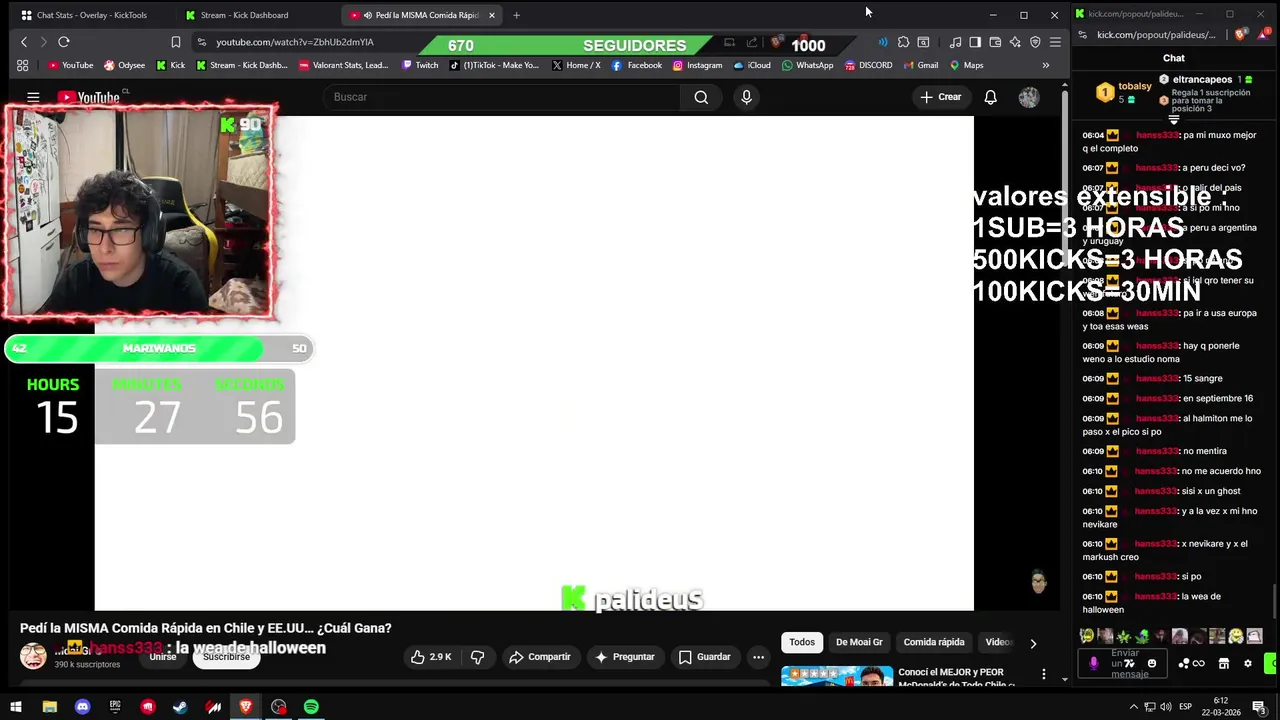Open the Twitch bookmark
Screen dimensions: 1280x720
pos(420,65)
